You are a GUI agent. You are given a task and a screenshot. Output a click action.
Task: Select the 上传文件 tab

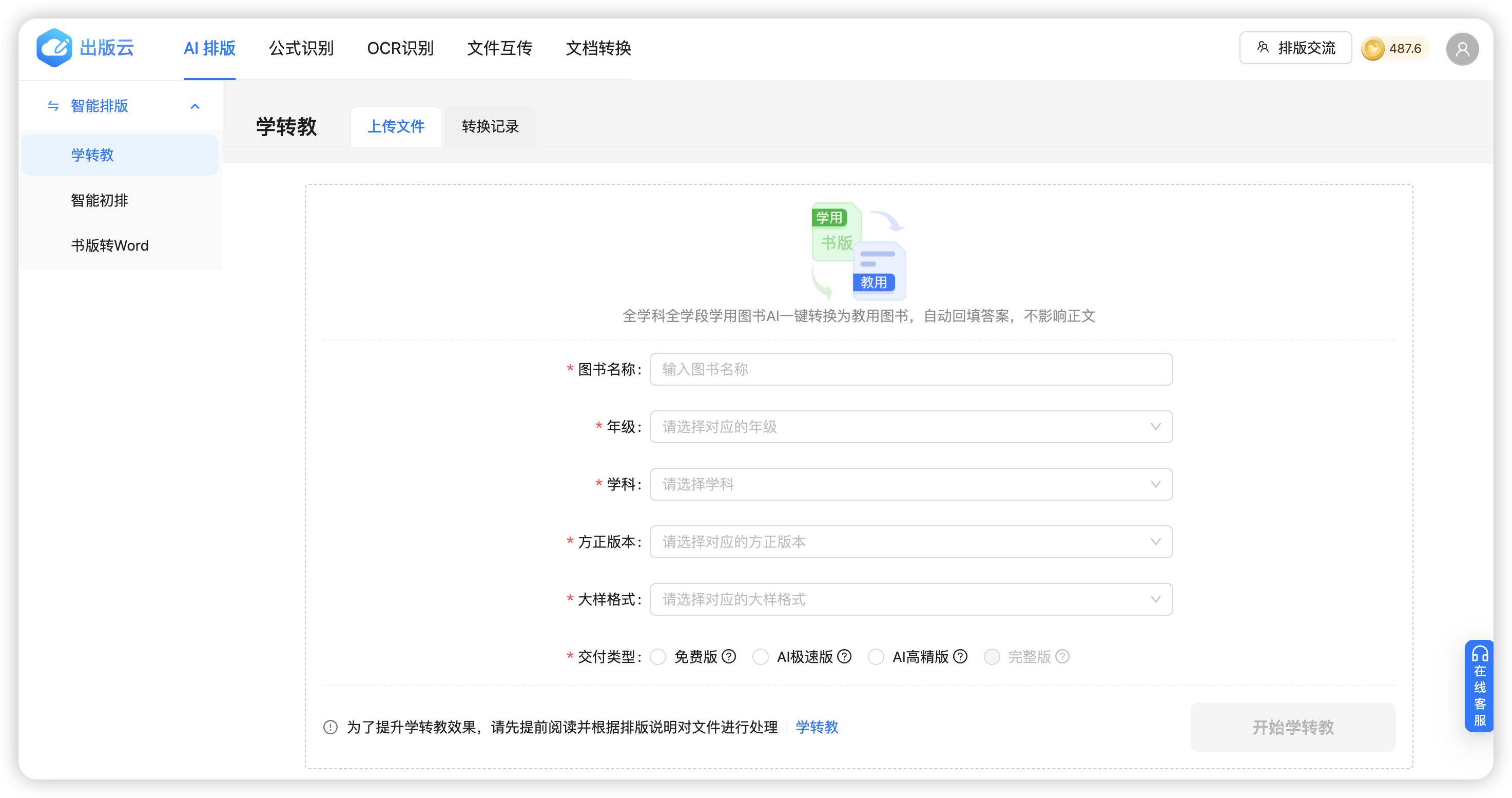click(396, 126)
